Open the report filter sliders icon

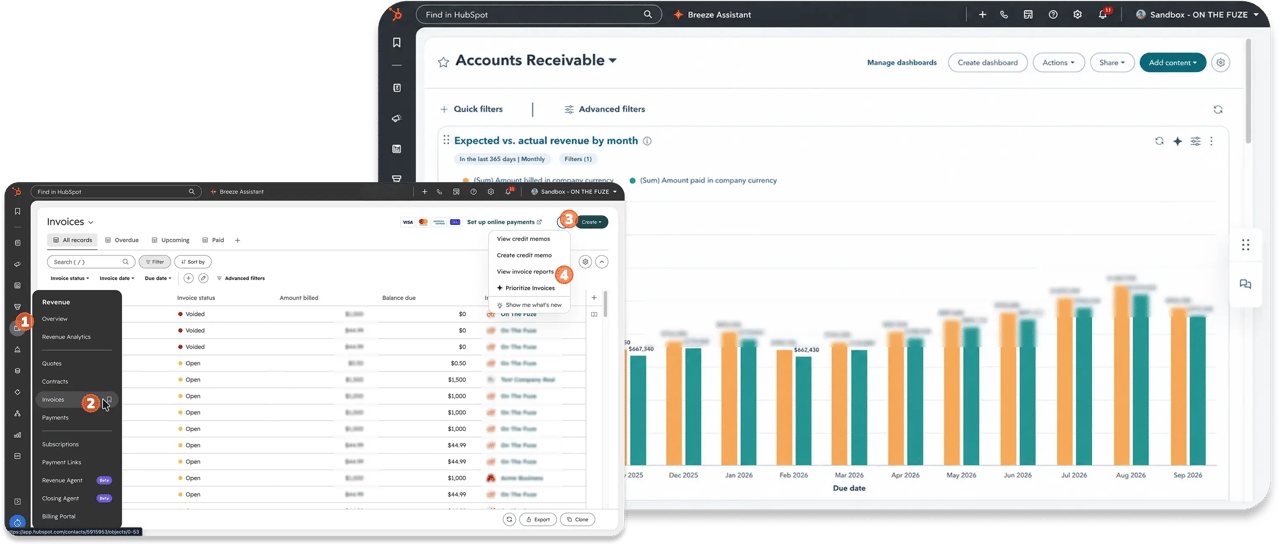(1195, 141)
